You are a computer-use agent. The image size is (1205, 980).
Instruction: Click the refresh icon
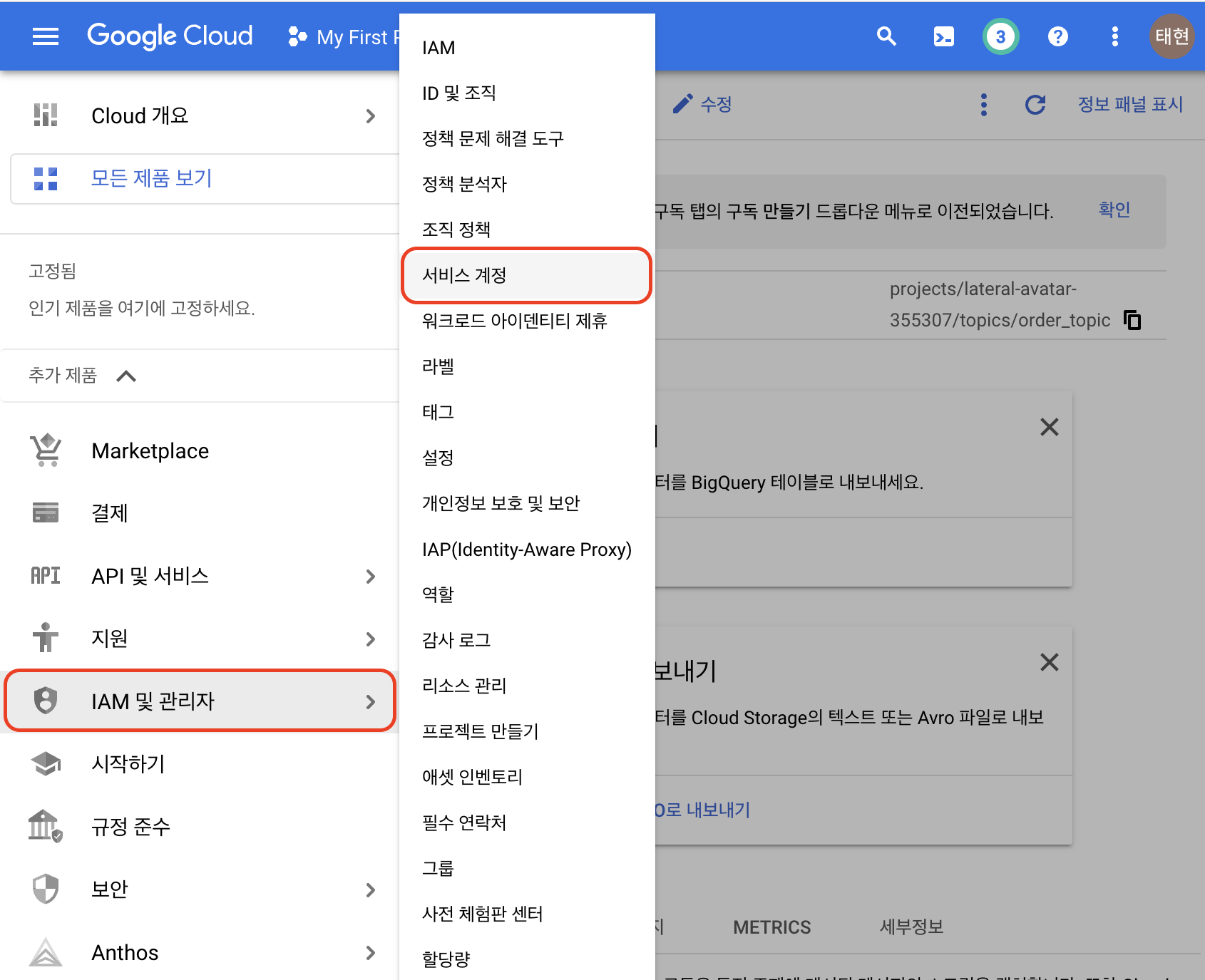click(1035, 105)
